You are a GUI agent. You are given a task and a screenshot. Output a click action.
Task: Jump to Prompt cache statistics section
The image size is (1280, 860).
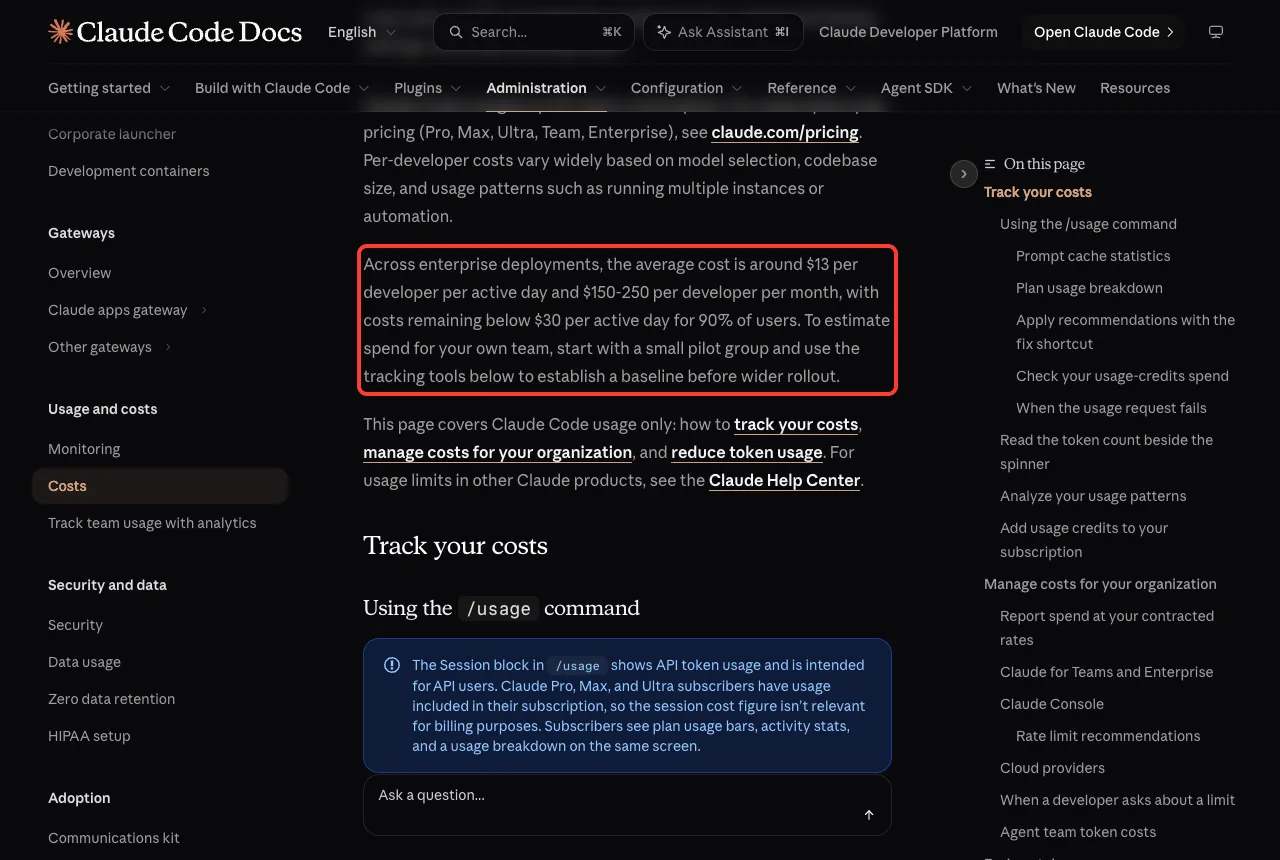pos(1093,256)
